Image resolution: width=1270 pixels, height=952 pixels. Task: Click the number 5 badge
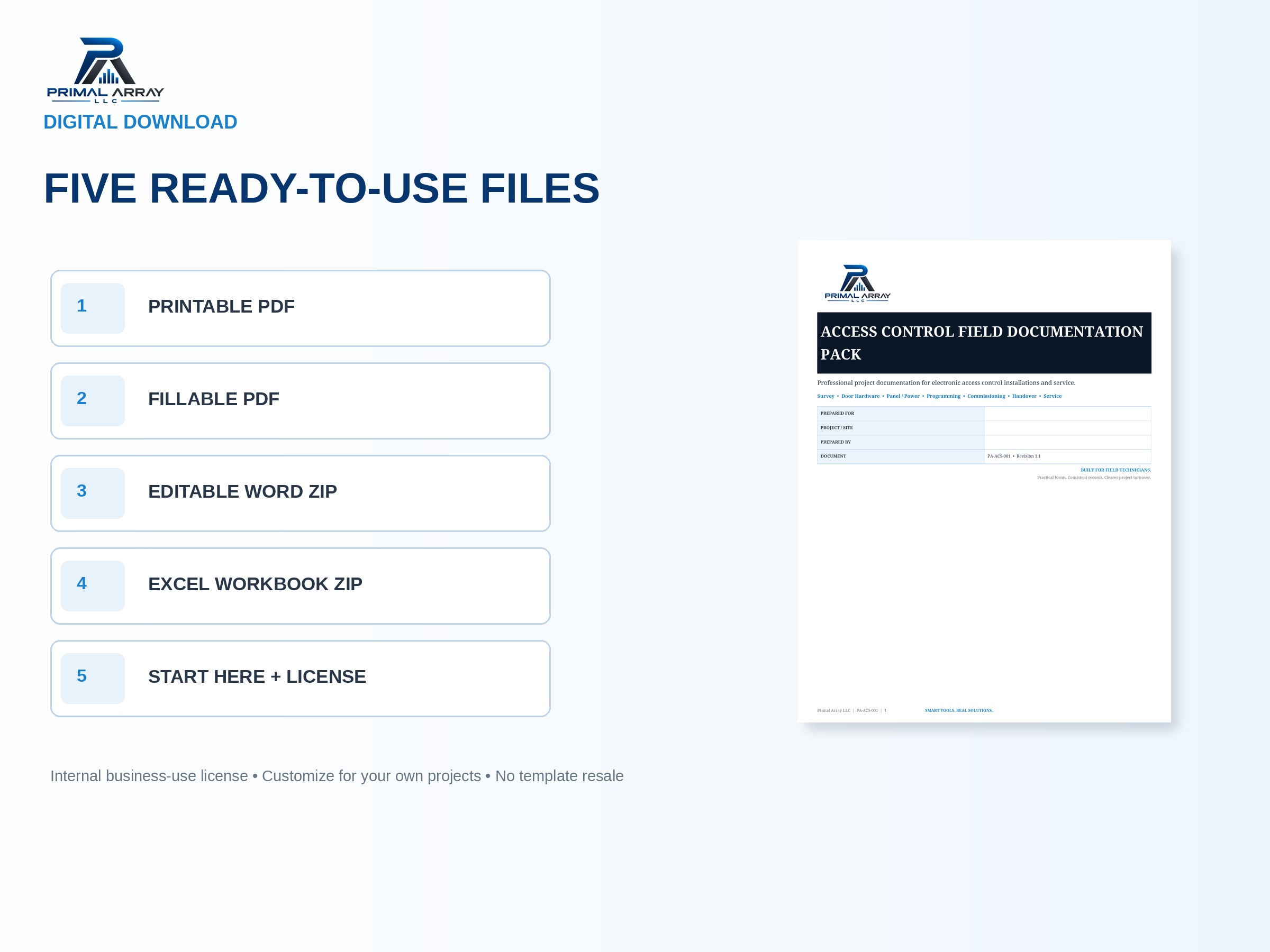pyautogui.click(x=93, y=678)
